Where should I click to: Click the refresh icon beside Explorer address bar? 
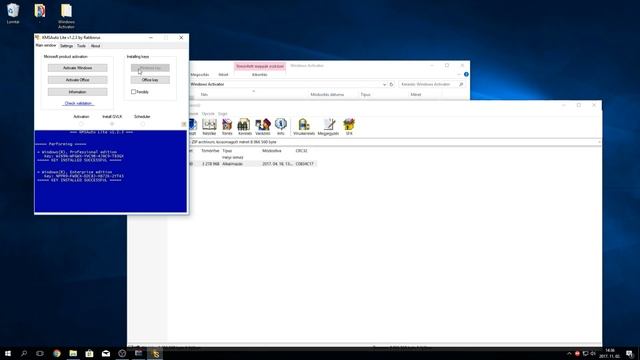point(391,84)
